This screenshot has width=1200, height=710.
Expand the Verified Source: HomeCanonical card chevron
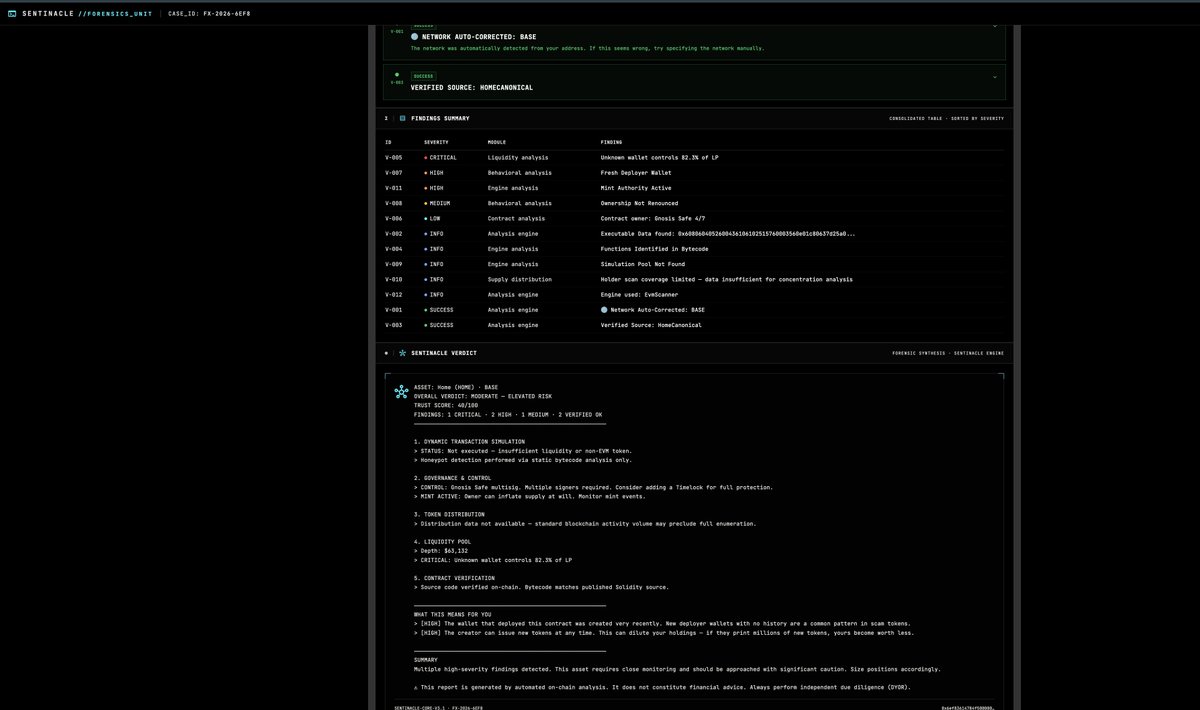pos(994,76)
